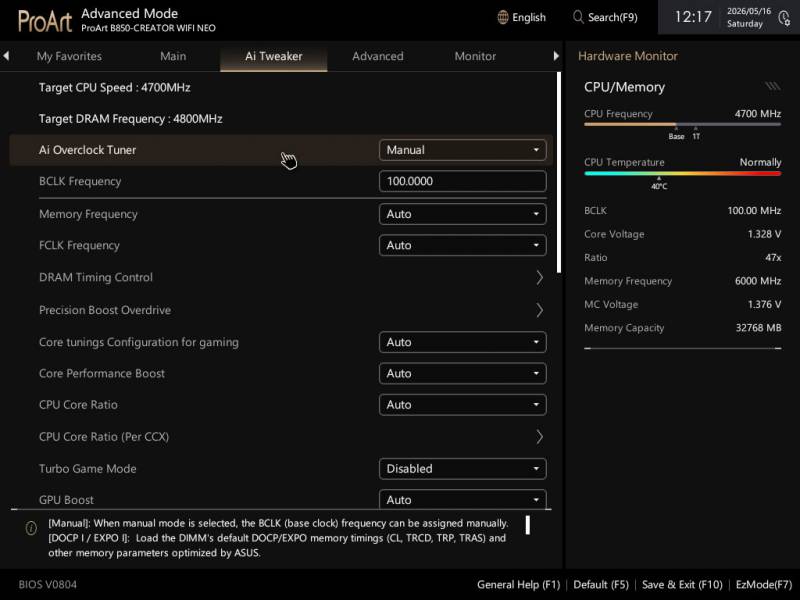Open the My Favorites tab
Viewport: 800px width, 600px height.
point(69,56)
